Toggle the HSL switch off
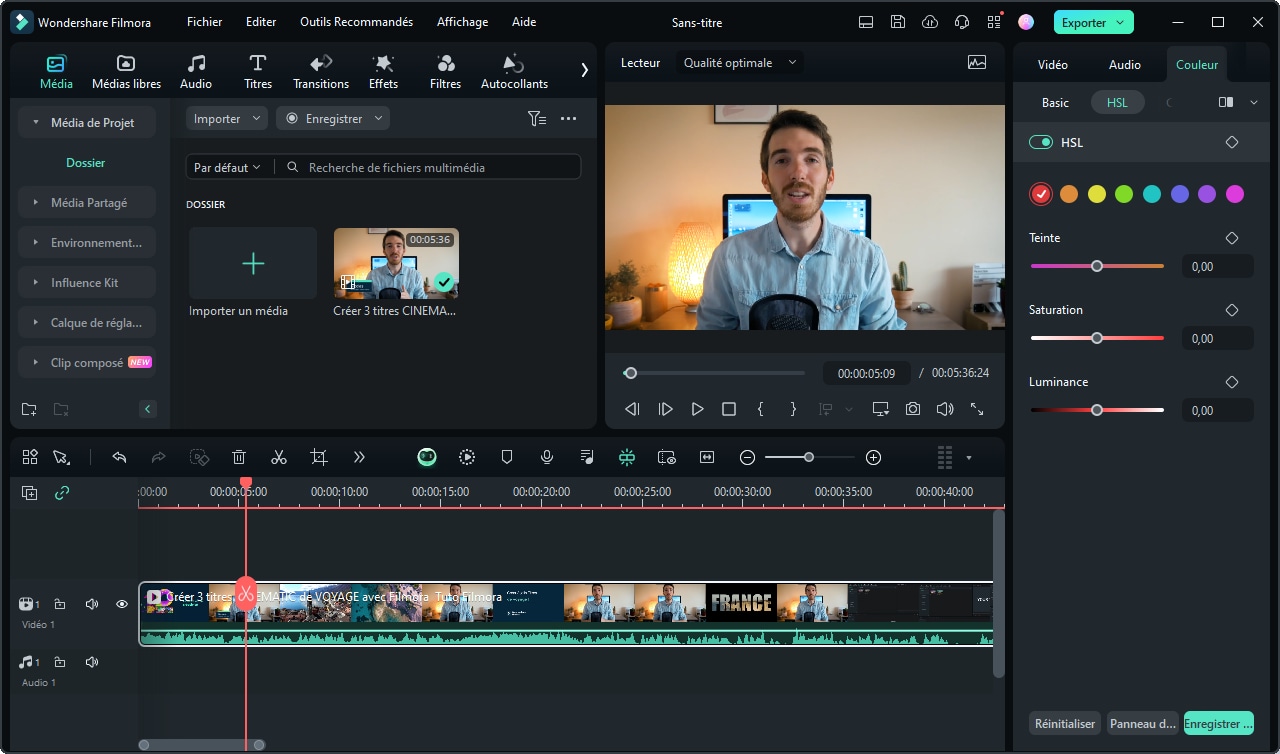Image resolution: width=1280 pixels, height=754 pixels. tap(1041, 142)
